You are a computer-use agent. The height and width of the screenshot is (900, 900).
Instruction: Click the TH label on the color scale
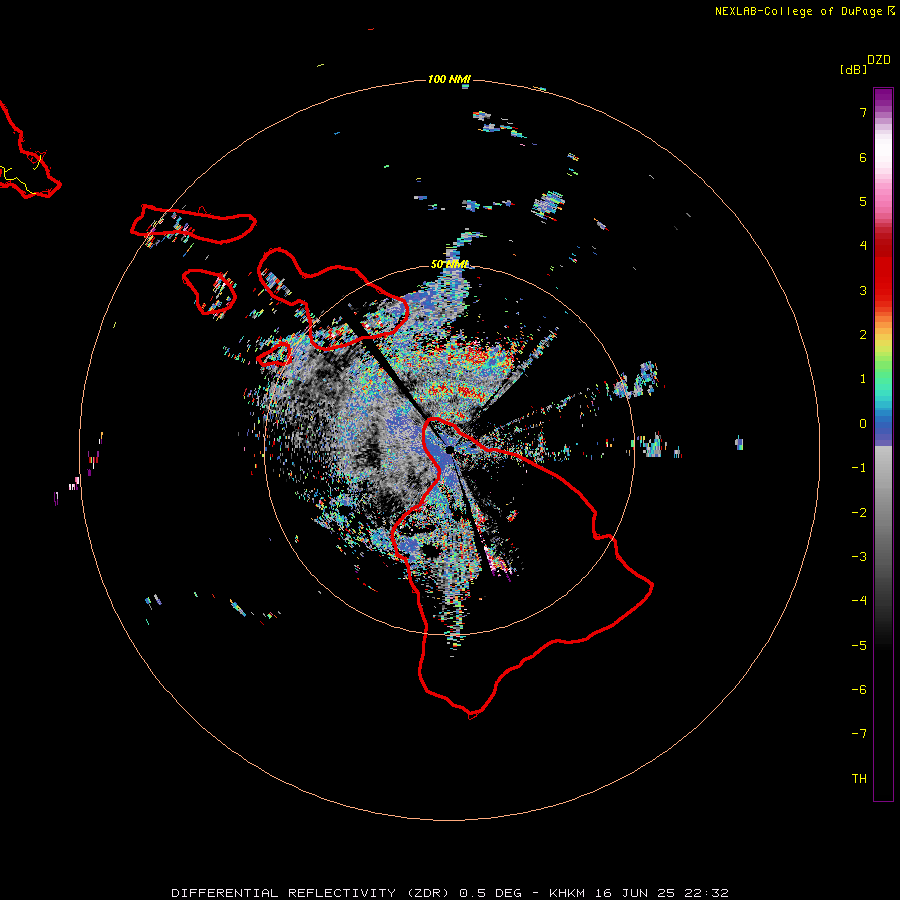[x=859, y=779]
